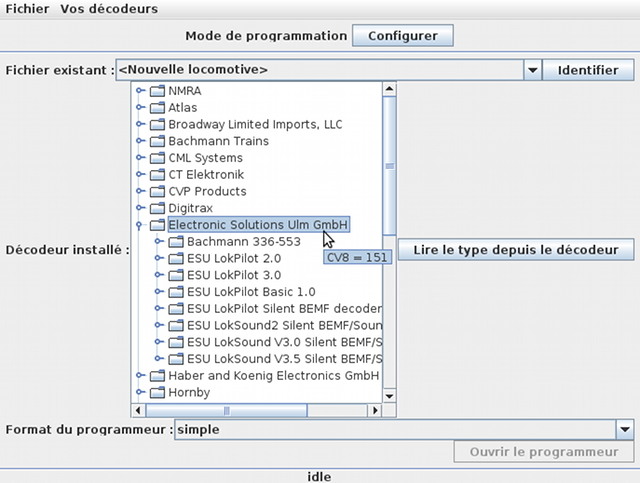The height and width of the screenshot is (483, 640).
Task: Click ESU LokSound V3.5 folder icon
Action: point(176,358)
